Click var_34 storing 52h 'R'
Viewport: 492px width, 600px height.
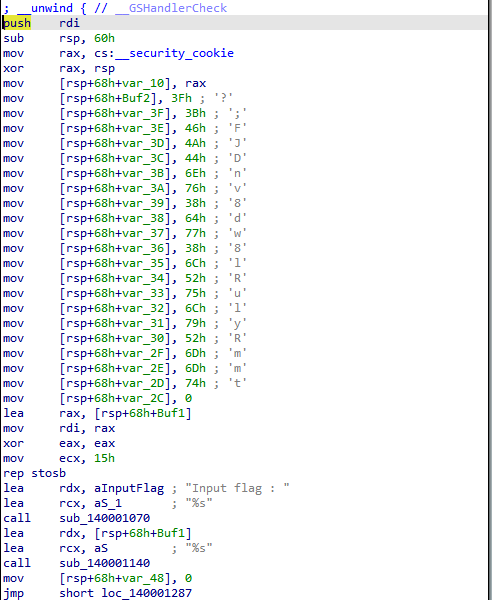click(x=143, y=278)
